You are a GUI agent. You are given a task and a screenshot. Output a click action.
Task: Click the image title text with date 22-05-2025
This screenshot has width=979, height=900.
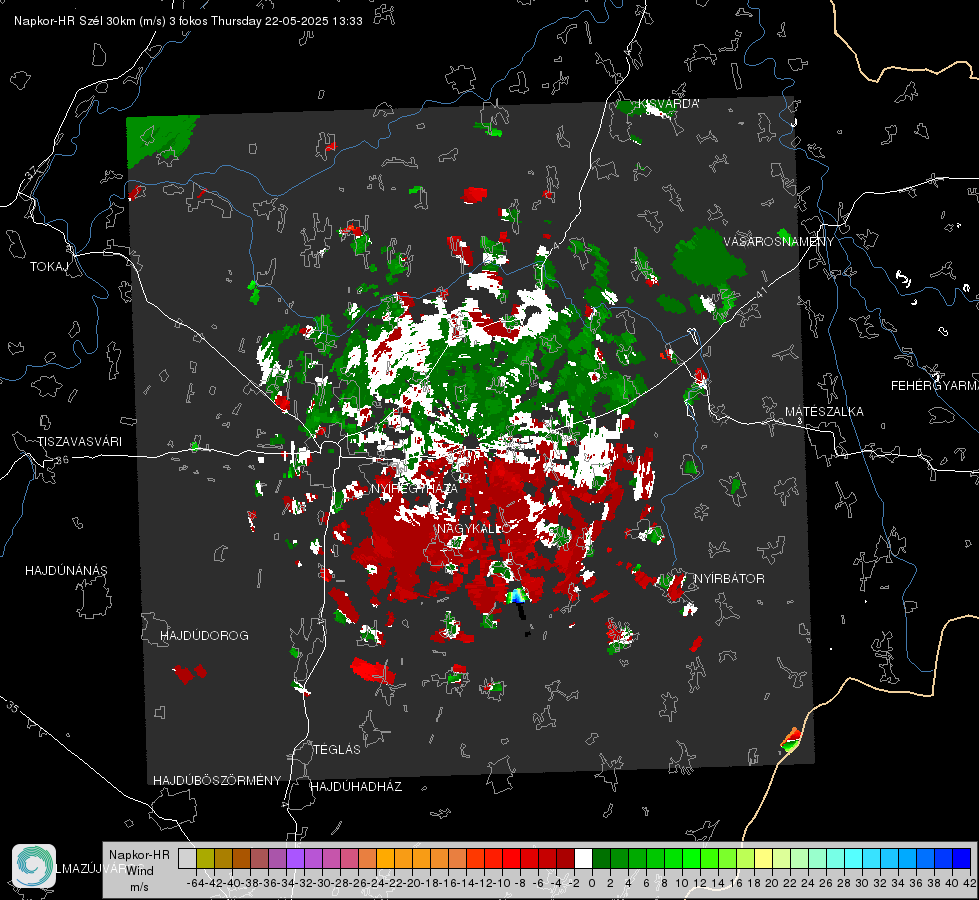[188, 21]
